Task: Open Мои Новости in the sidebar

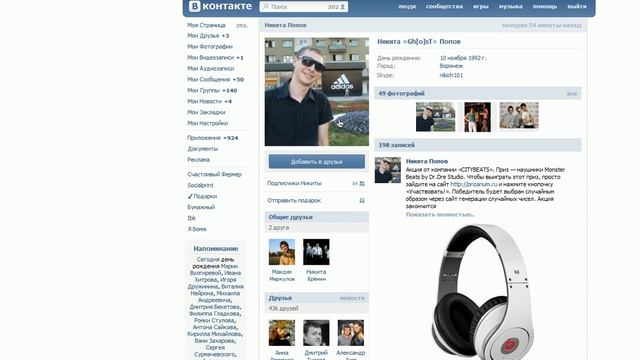Action: pyautogui.click(x=209, y=102)
